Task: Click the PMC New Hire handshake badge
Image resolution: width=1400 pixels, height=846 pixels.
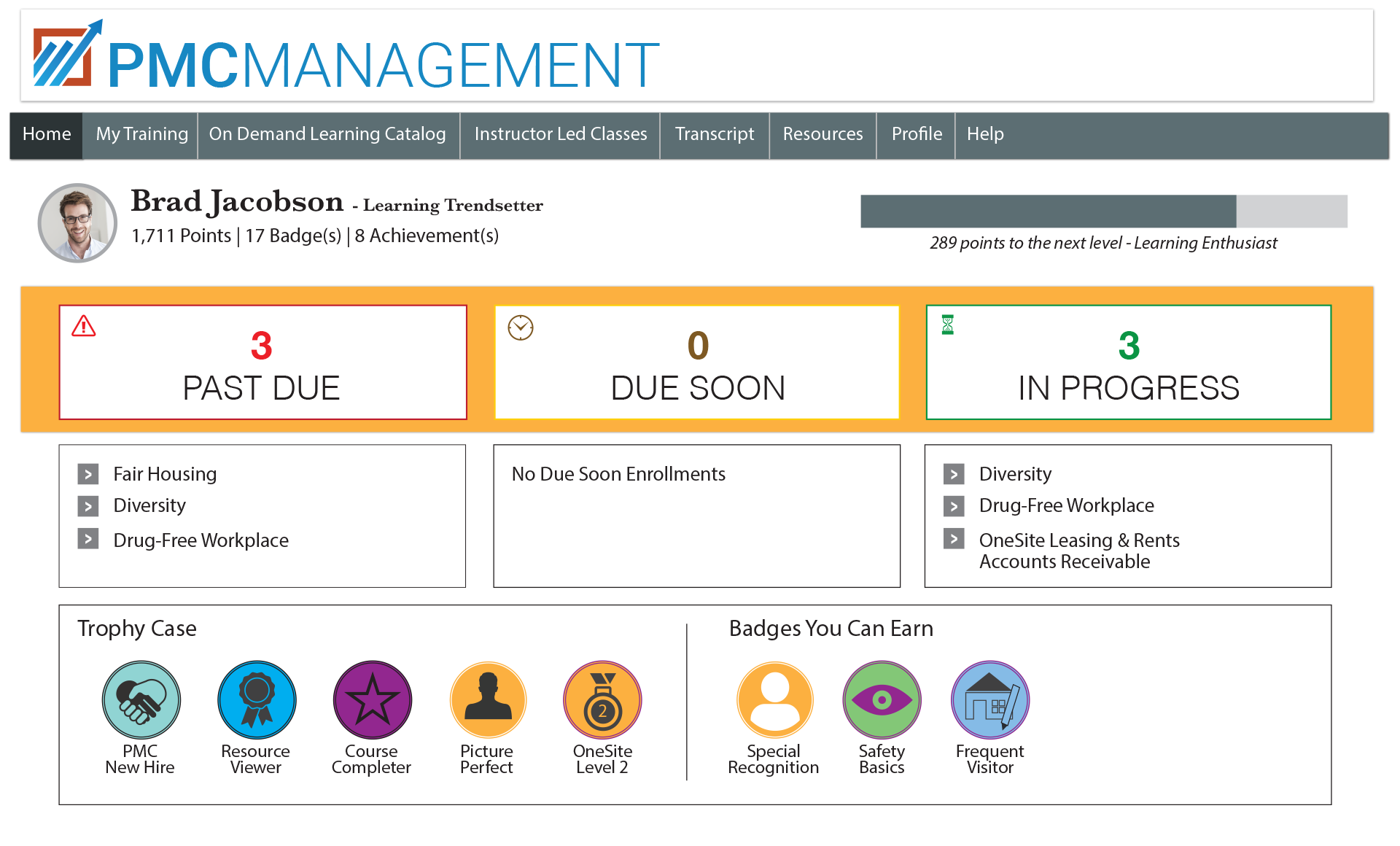Action: click(x=141, y=699)
